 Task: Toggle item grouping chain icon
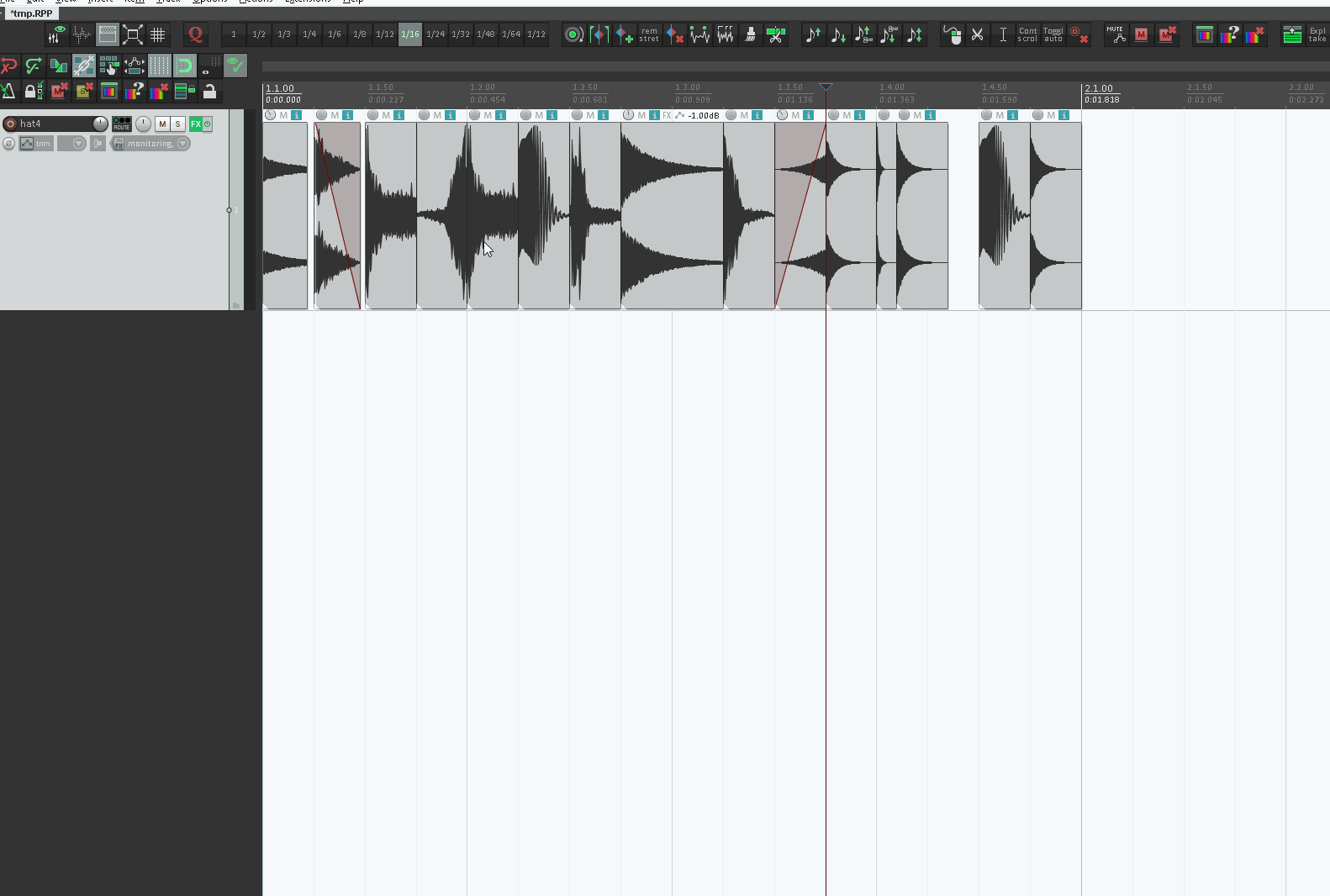(x=84, y=66)
